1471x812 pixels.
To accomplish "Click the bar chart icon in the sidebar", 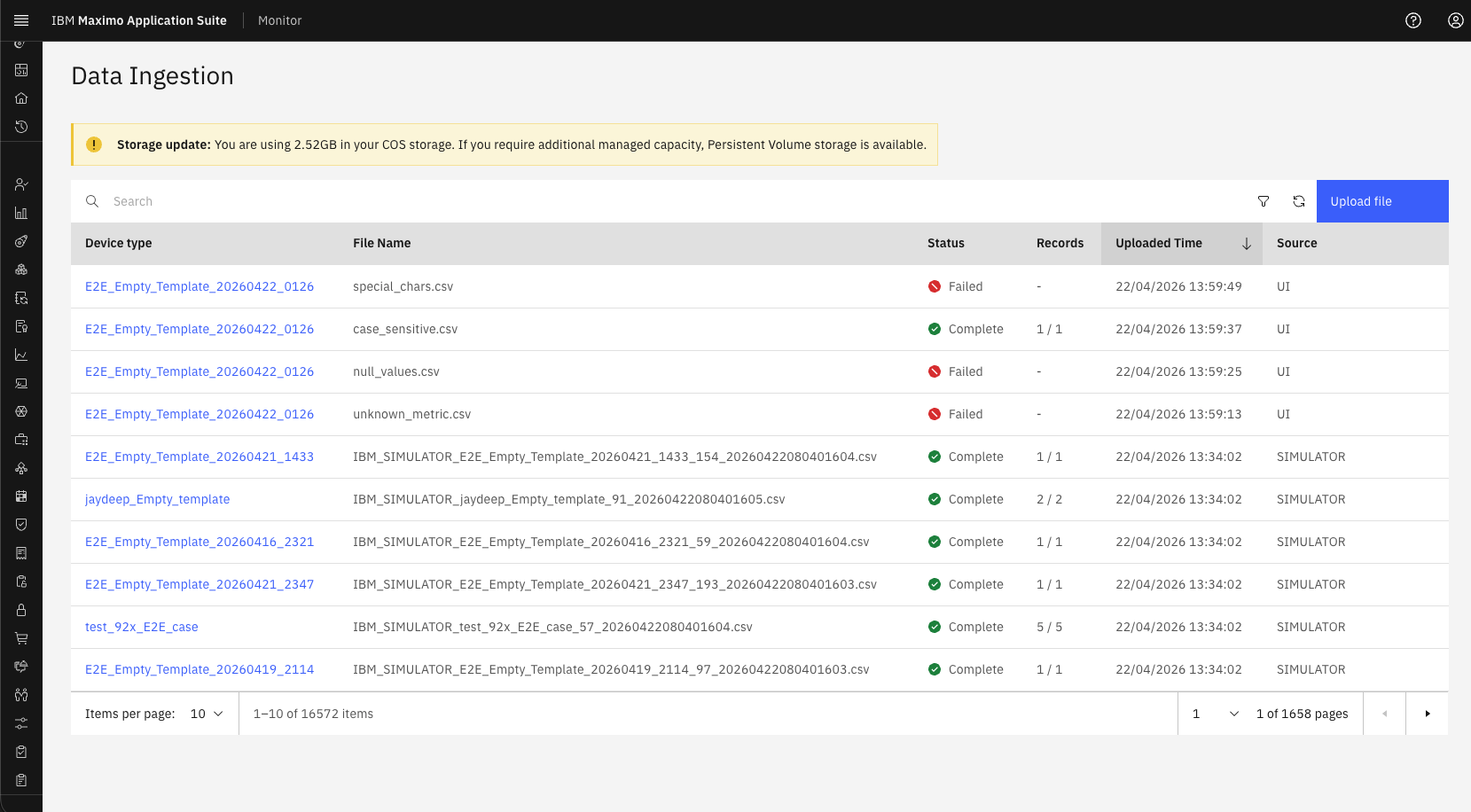I will coord(21,213).
